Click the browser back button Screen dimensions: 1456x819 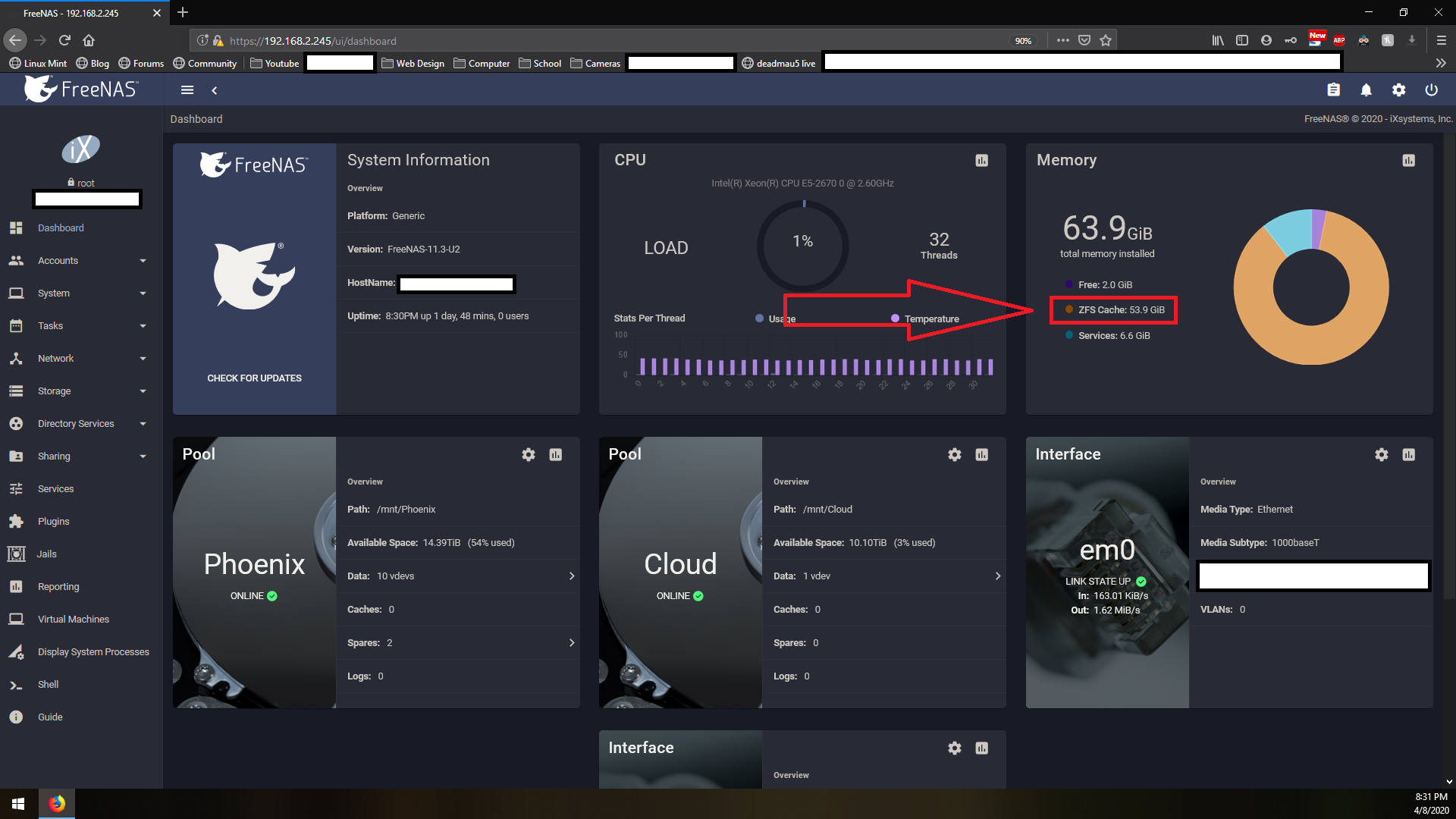pyautogui.click(x=15, y=40)
